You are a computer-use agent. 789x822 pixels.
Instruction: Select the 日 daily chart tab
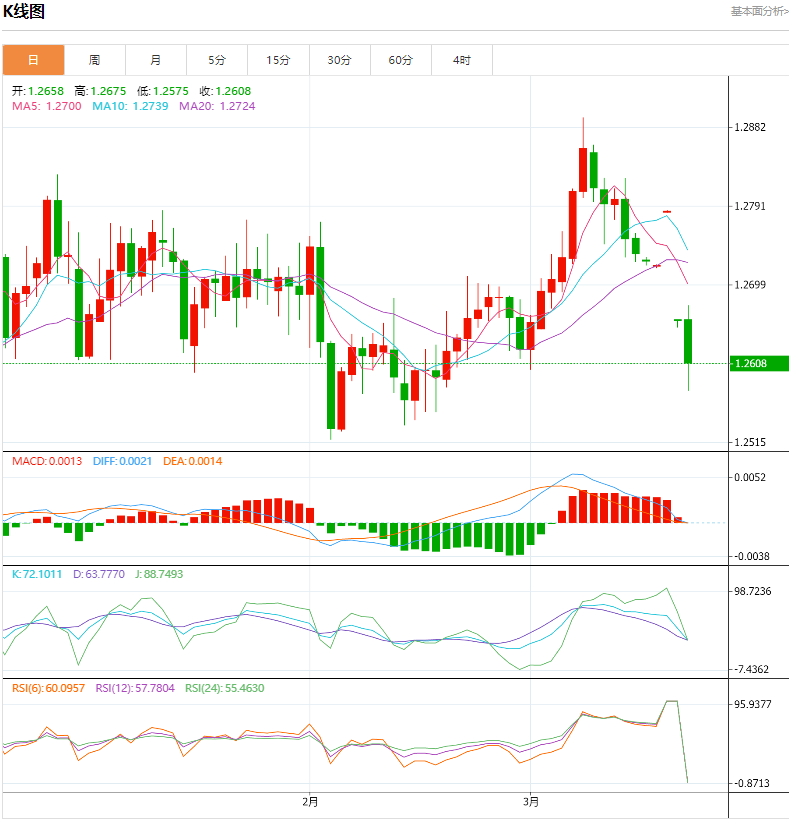coord(33,60)
